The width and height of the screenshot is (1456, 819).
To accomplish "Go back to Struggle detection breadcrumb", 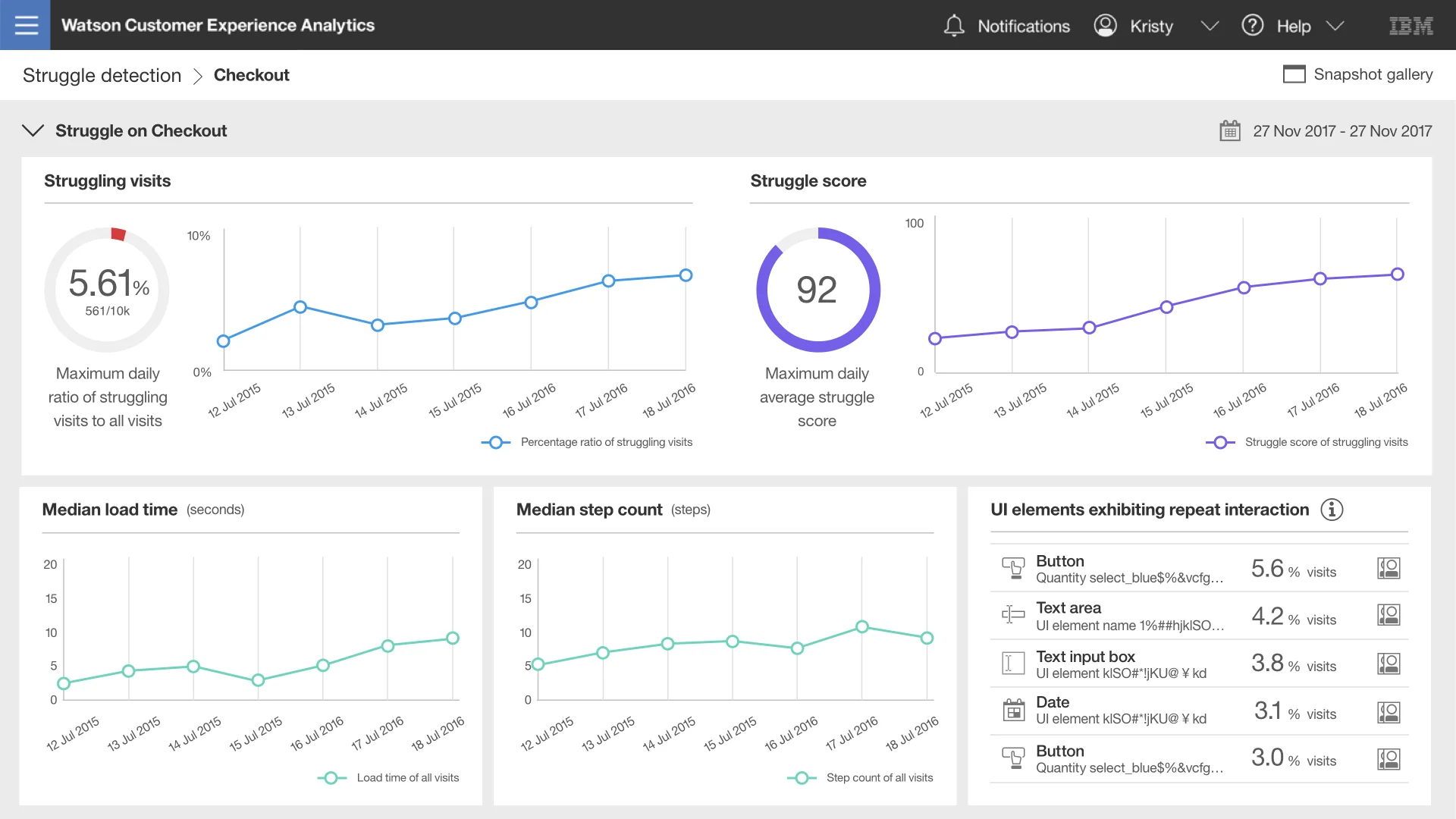I will pyautogui.click(x=102, y=75).
